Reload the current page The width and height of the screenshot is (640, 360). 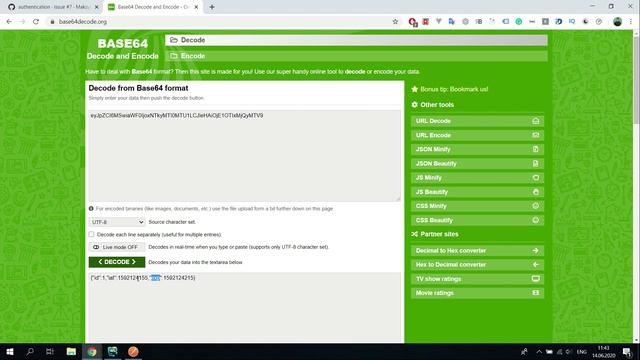tap(36, 22)
